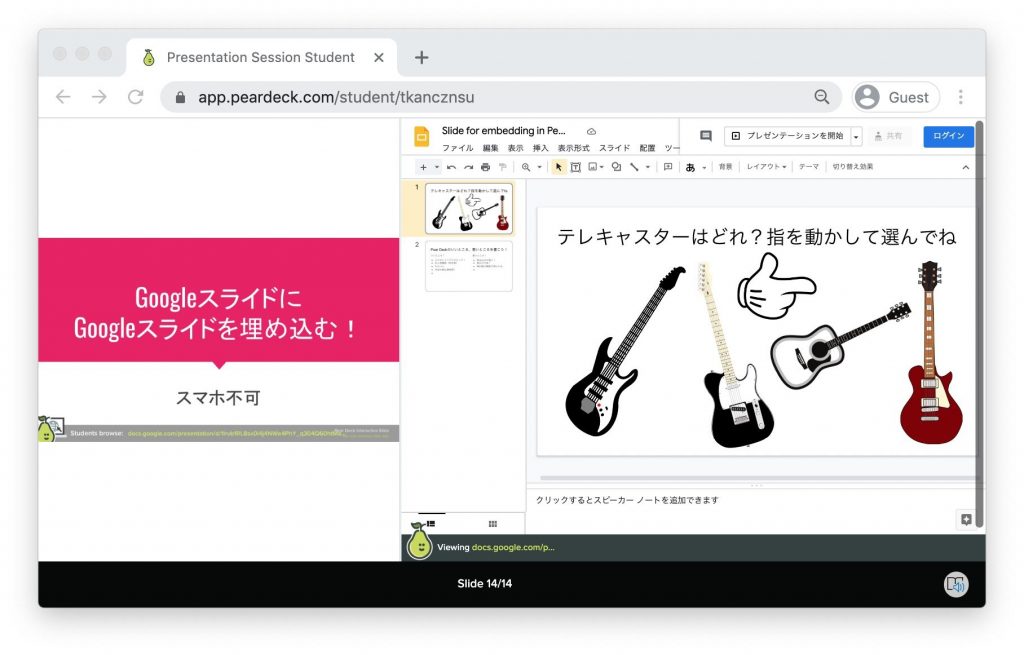Open the レイアウト layout dropdown
This screenshot has height=655, width=1024.
coord(766,167)
